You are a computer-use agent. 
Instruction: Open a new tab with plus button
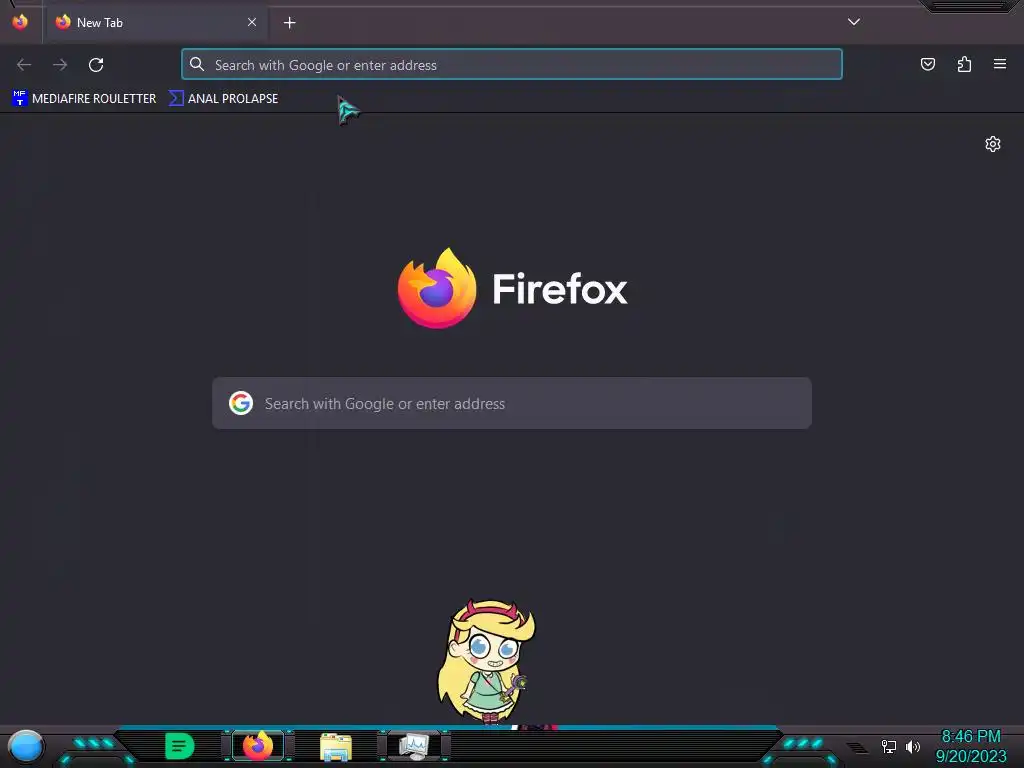tap(289, 23)
